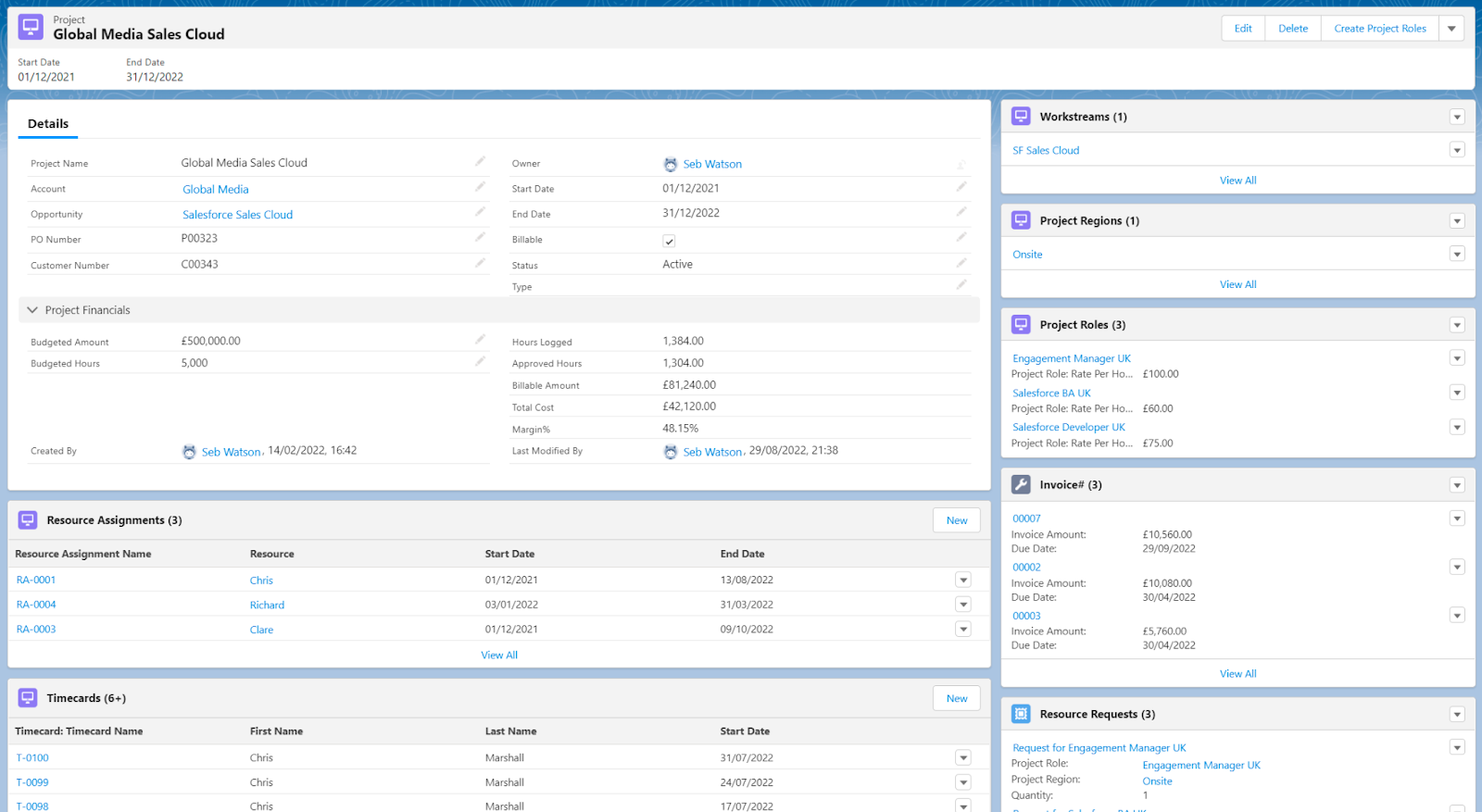This screenshot has height=812, width=1482.
Task: Open row actions for Engagement Manager UK role
Action: point(1457,358)
